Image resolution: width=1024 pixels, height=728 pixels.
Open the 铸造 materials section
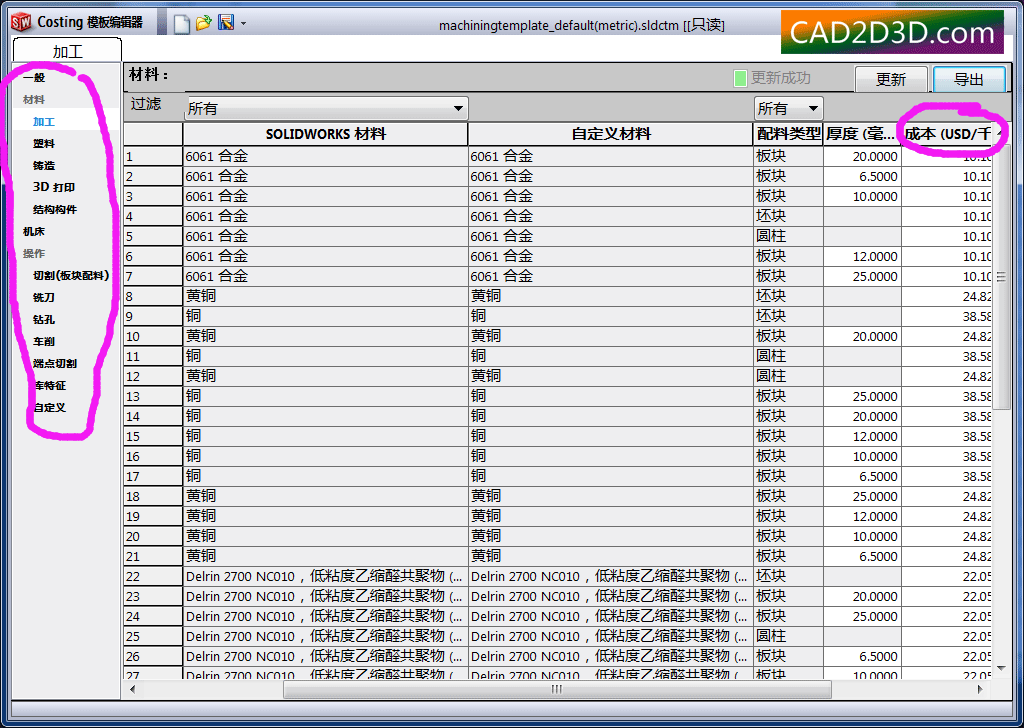[44, 166]
